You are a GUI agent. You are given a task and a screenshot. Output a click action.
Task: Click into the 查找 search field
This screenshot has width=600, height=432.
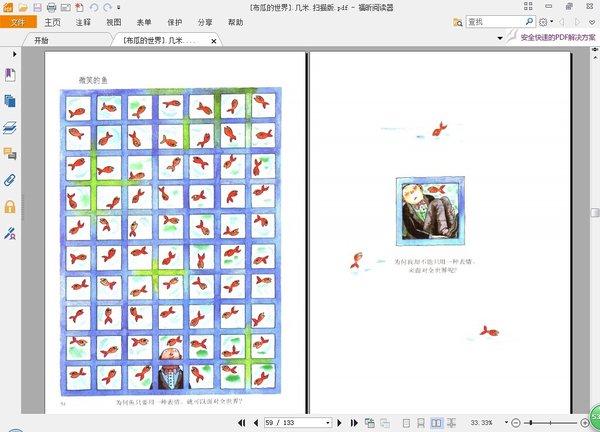(x=495, y=22)
